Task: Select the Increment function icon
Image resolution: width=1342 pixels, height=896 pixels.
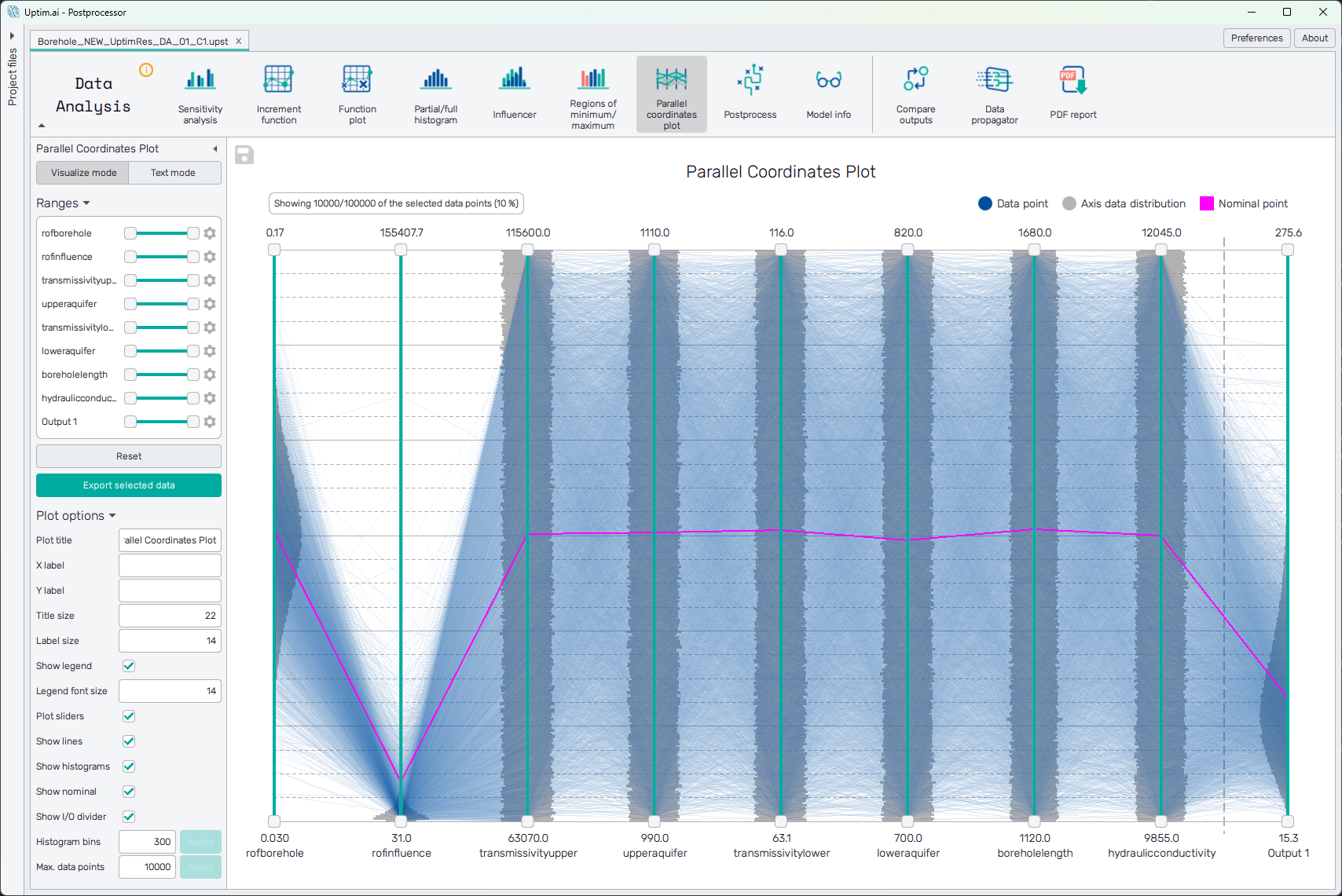Action: (278, 93)
